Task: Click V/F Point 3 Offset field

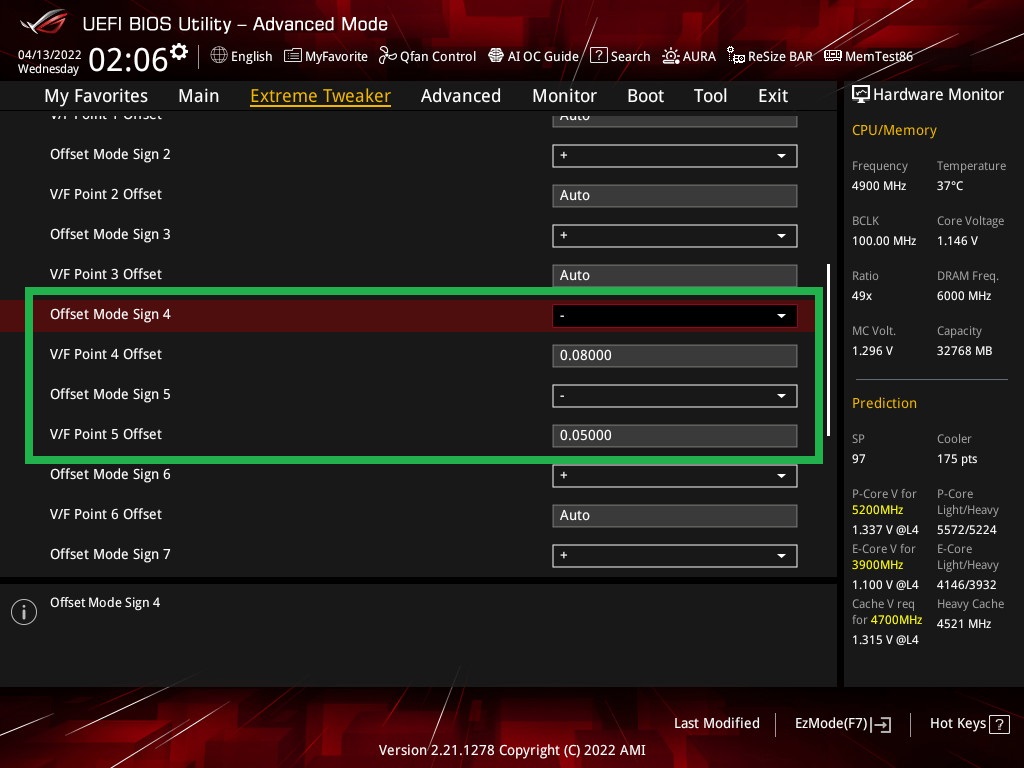Action: click(x=675, y=276)
